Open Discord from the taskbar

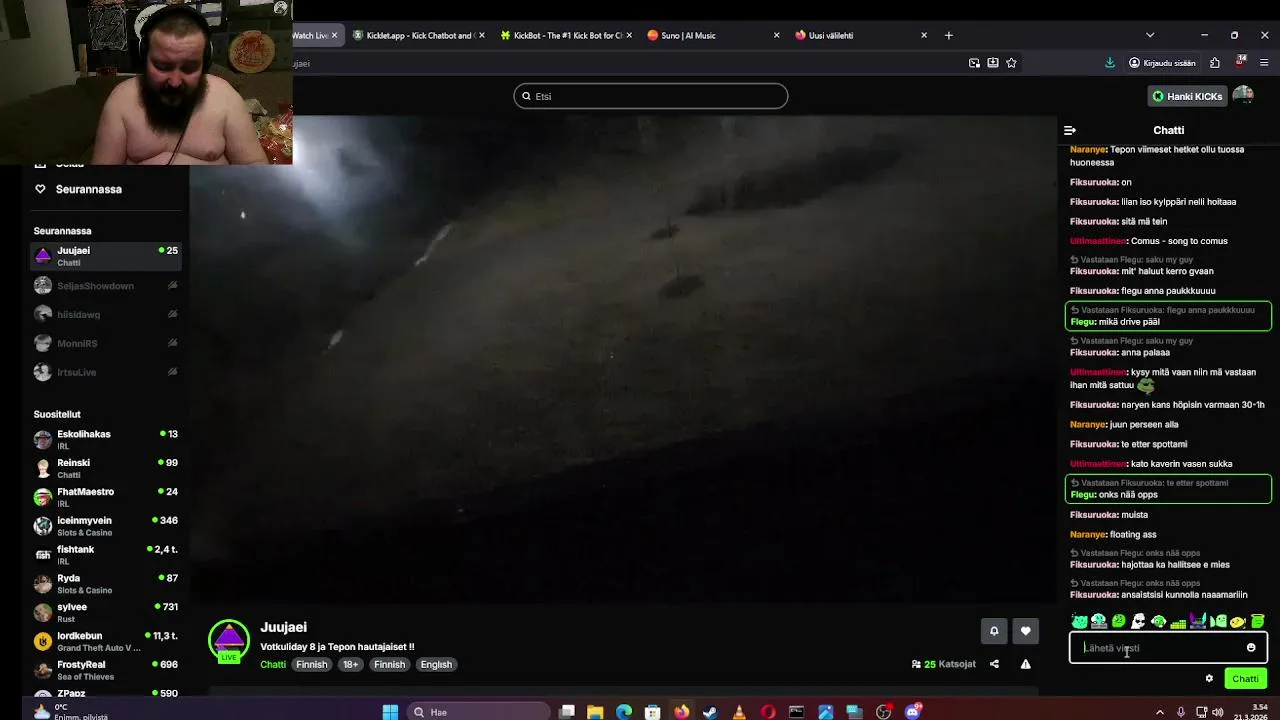tap(913, 712)
